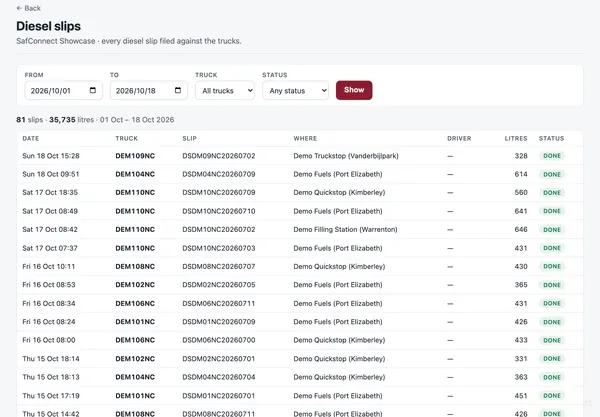The image size is (600, 417).
Task: Click the Thu 15 Oct 18:14 date cell
Action: point(51,358)
